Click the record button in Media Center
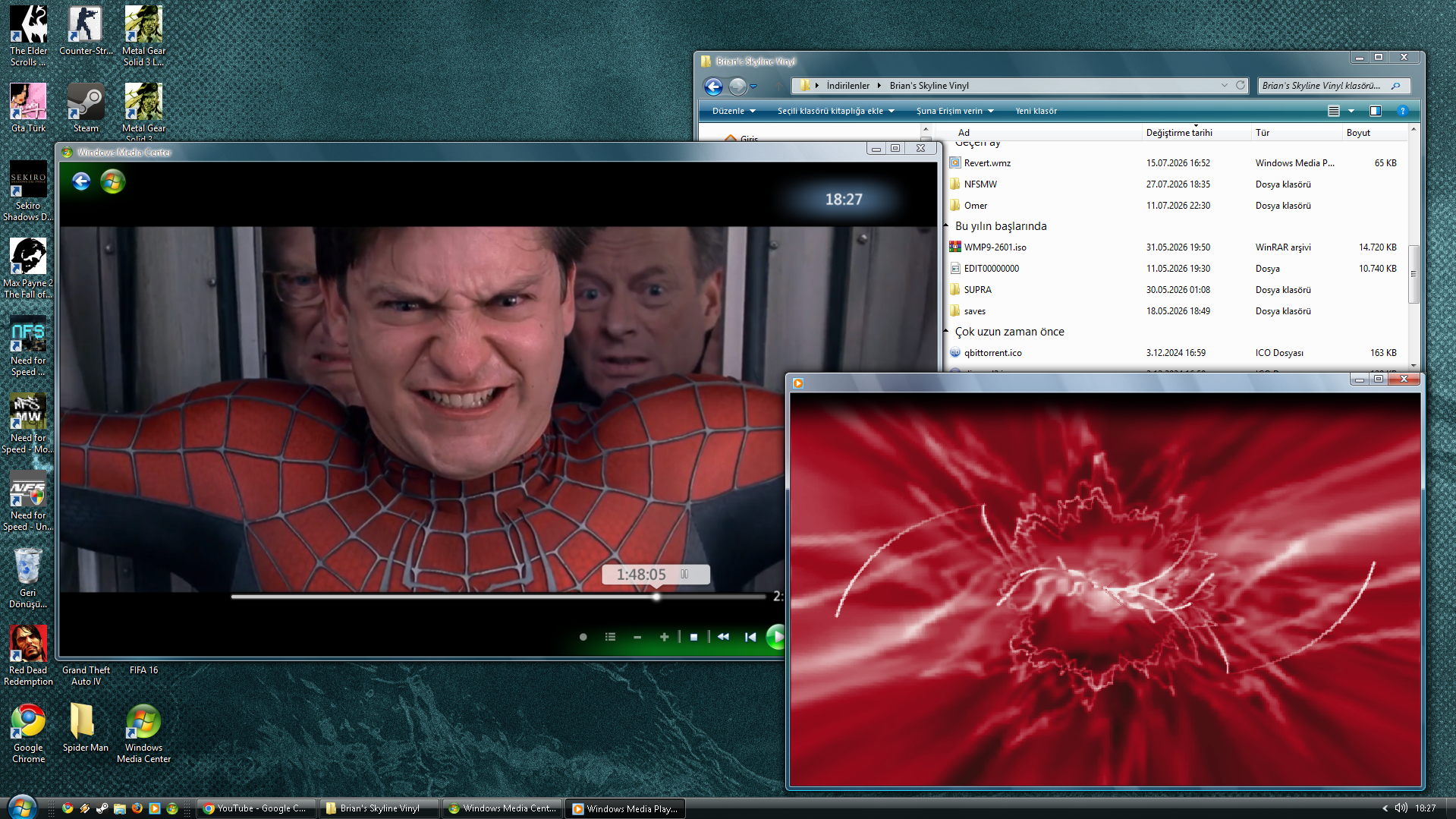1456x819 pixels. pos(583,637)
